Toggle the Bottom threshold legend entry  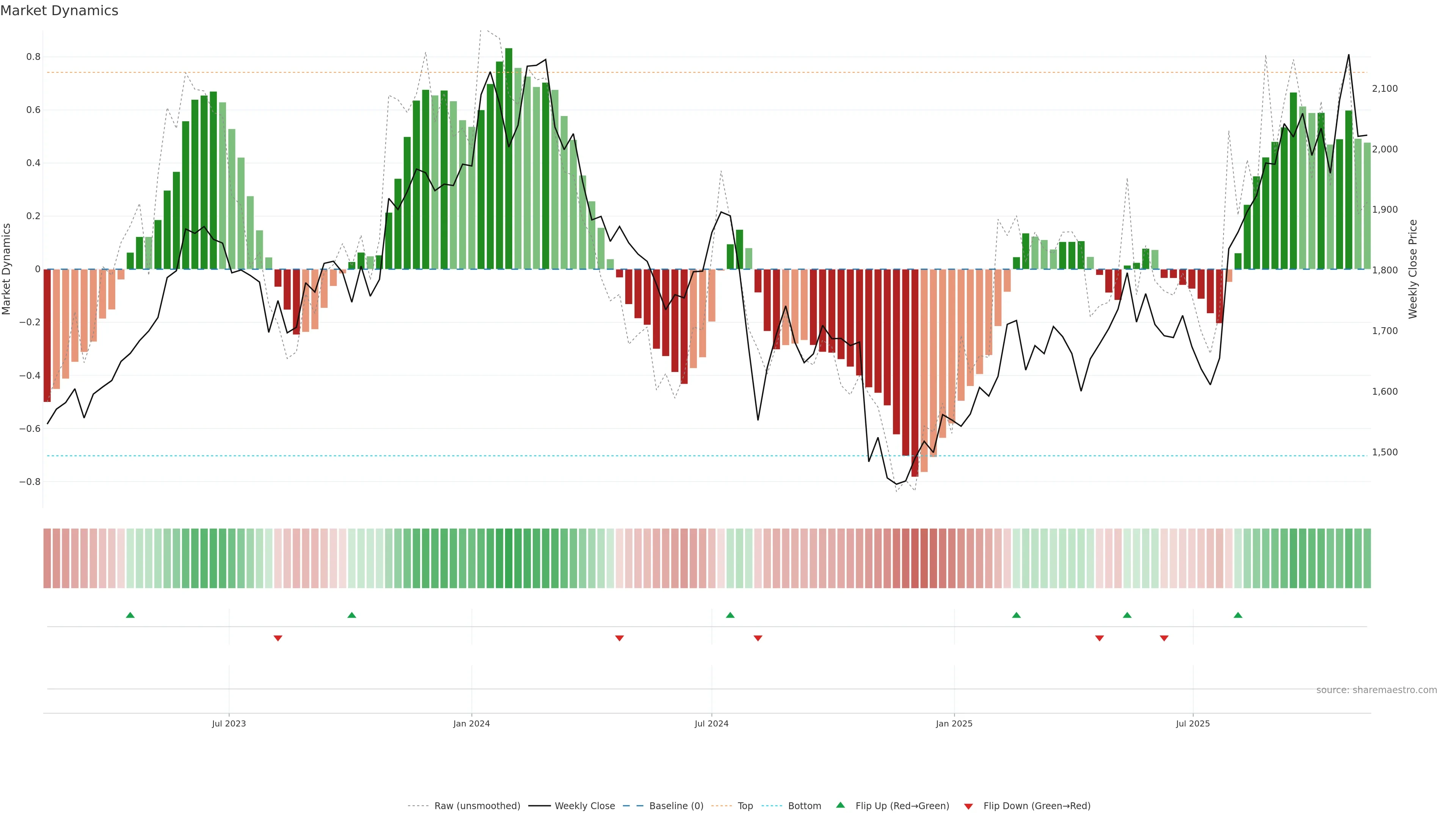[804, 806]
